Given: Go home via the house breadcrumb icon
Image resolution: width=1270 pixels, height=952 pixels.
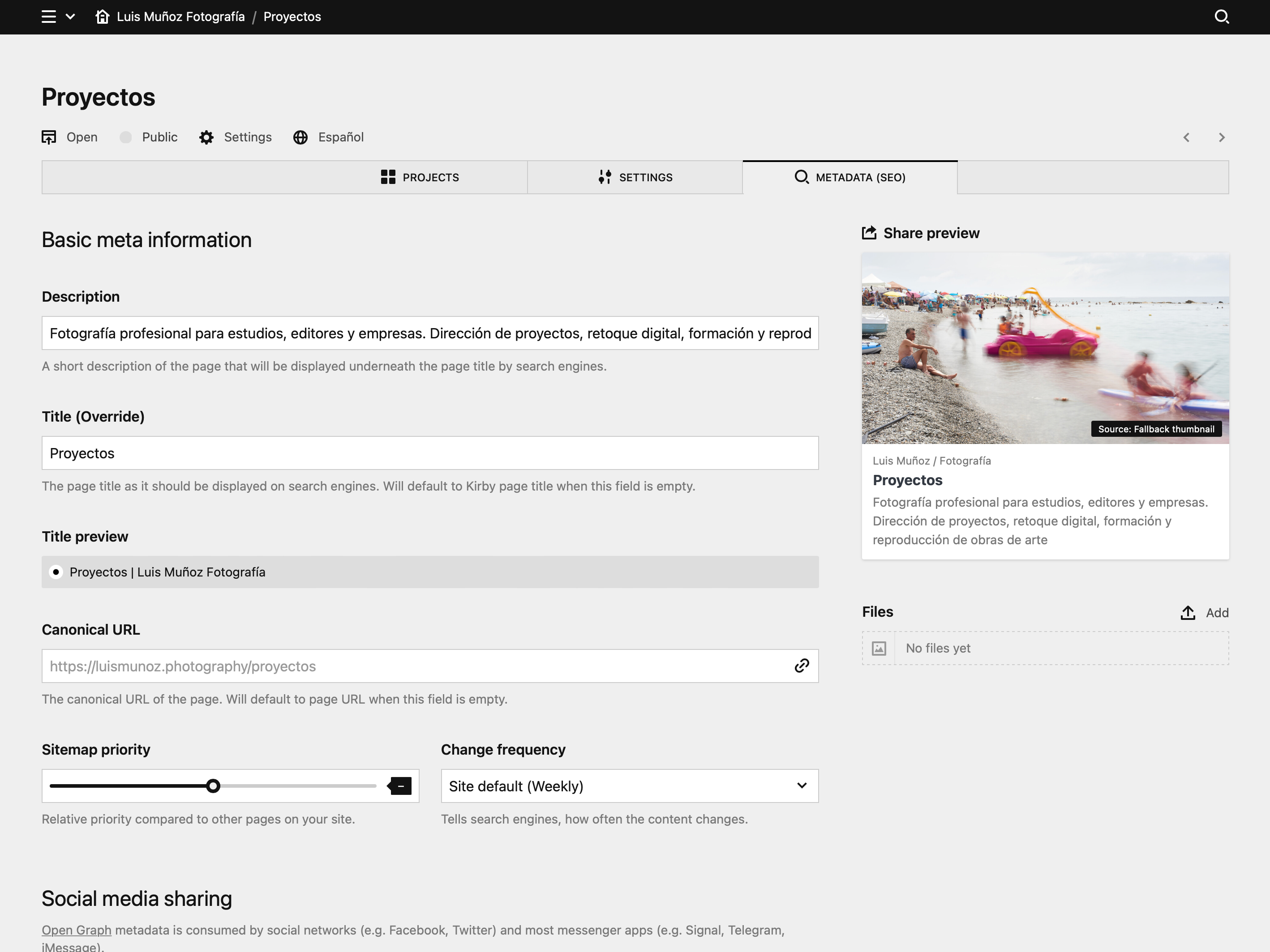Looking at the screenshot, I should pos(103,17).
